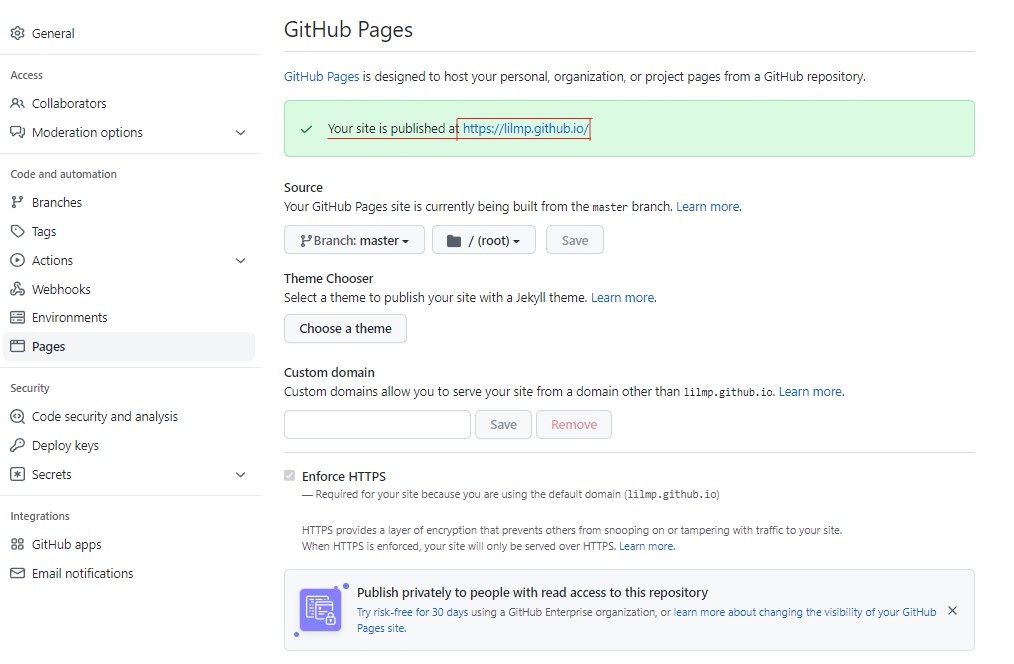Image resolution: width=1014 pixels, height=664 pixels.
Task: Click the Deploy keys key icon
Action: [x=17, y=445]
